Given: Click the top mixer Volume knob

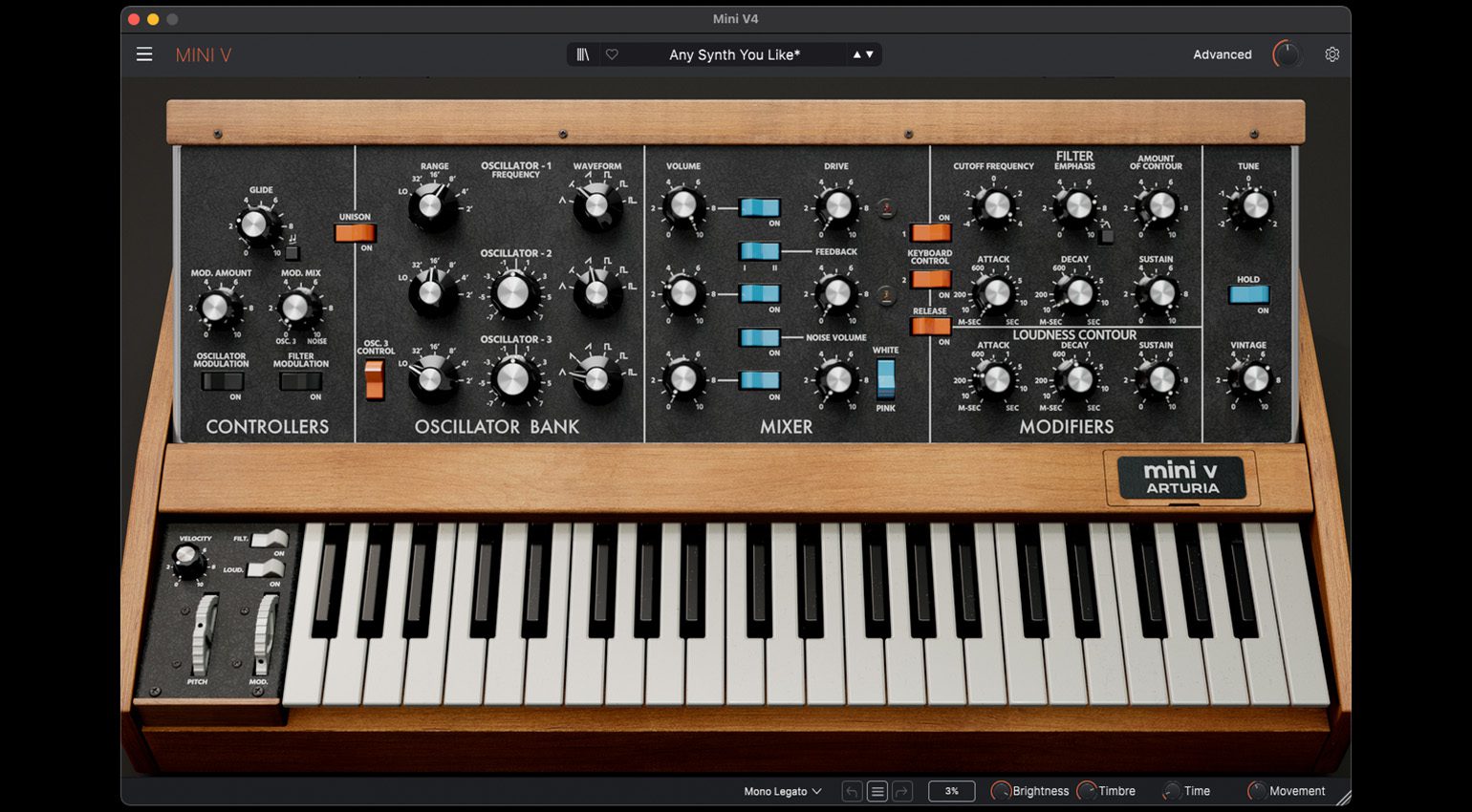Looking at the screenshot, I should [x=683, y=204].
